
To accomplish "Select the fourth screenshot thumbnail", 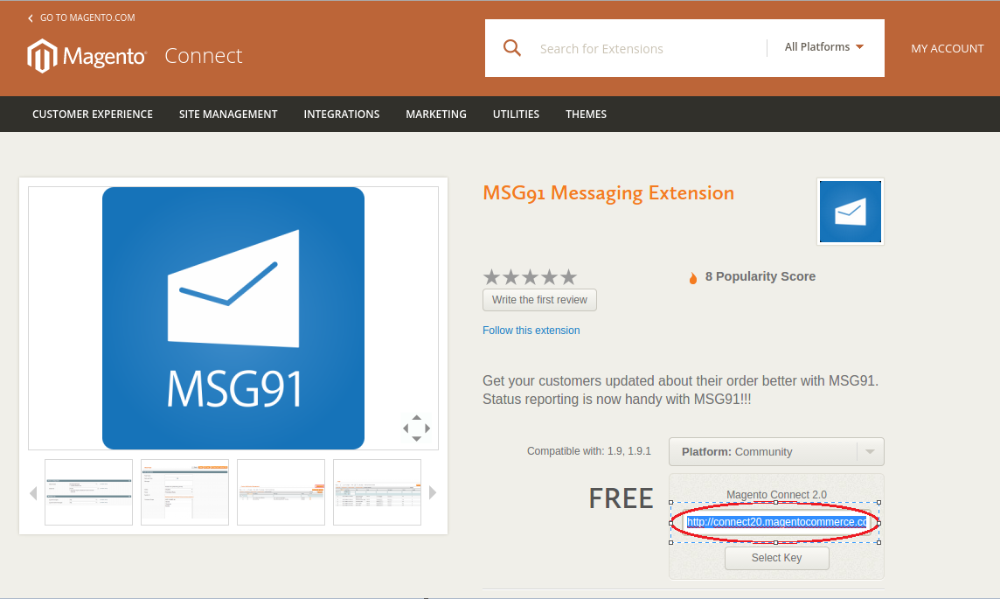I will pyautogui.click(x=378, y=492).
